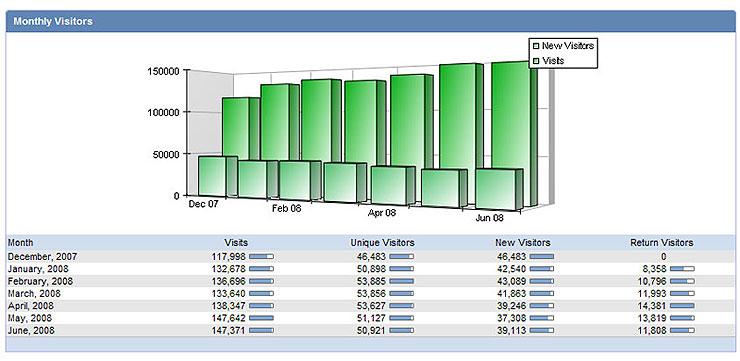Click the 53,627 unique visitors value
This screenshot has height=361, width=740.
pyautogui.click(x=371, y=306)
